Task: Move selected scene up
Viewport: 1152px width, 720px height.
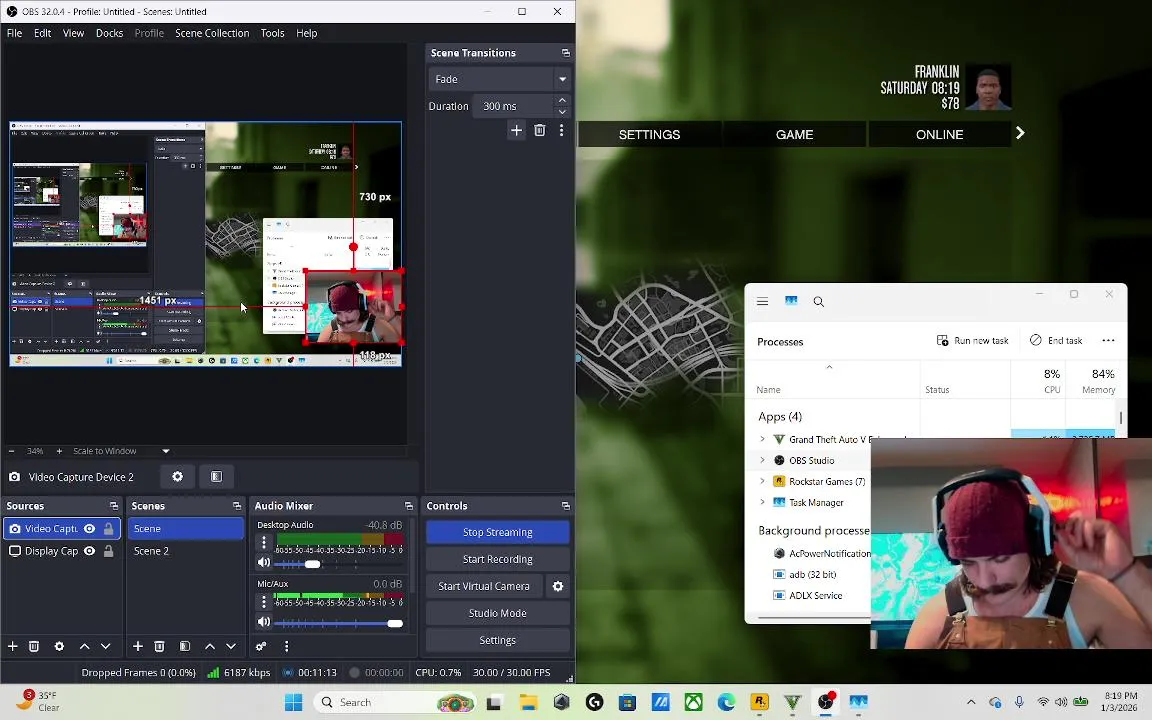Action: pos(210,647)
